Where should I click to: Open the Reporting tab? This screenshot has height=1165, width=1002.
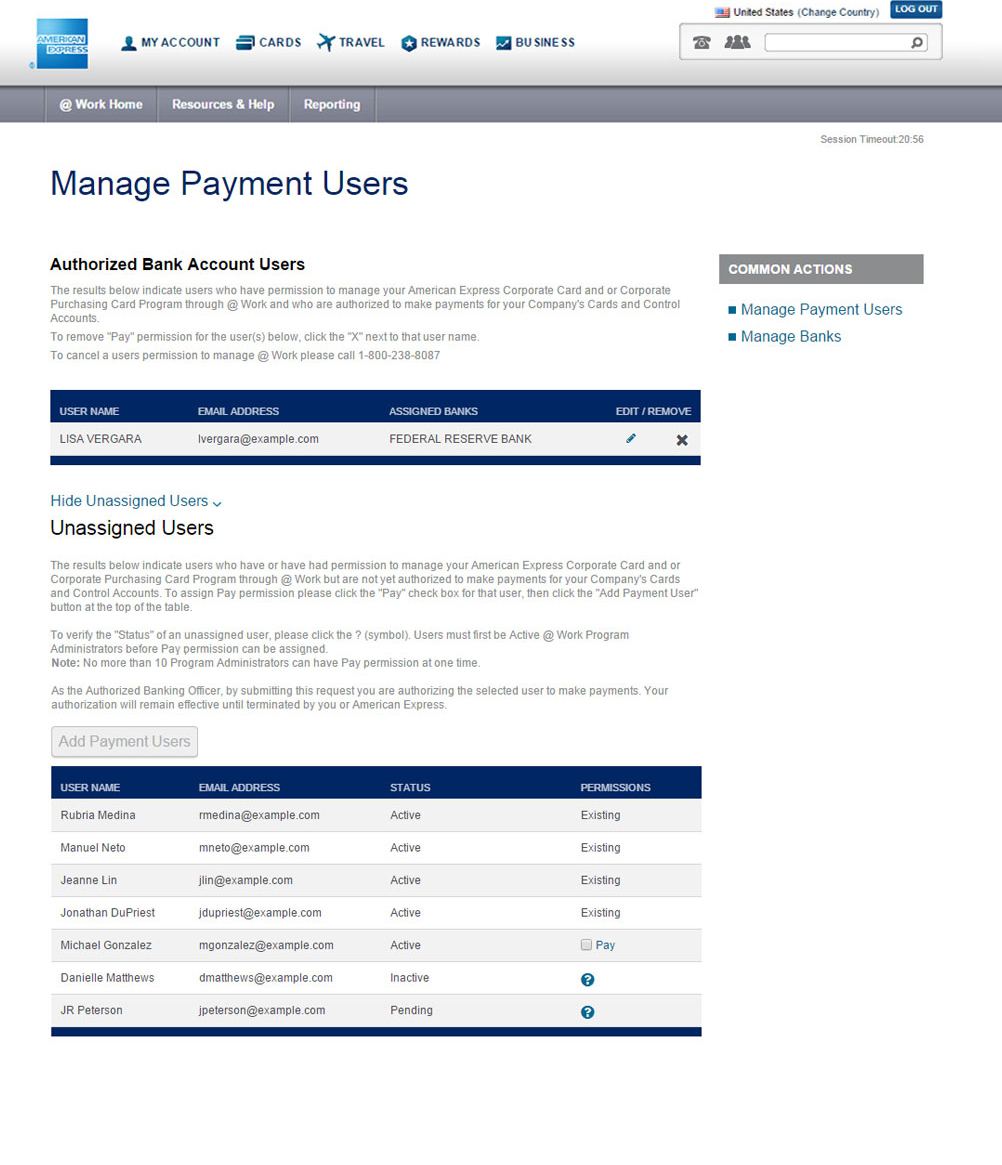tap(332, 104)
